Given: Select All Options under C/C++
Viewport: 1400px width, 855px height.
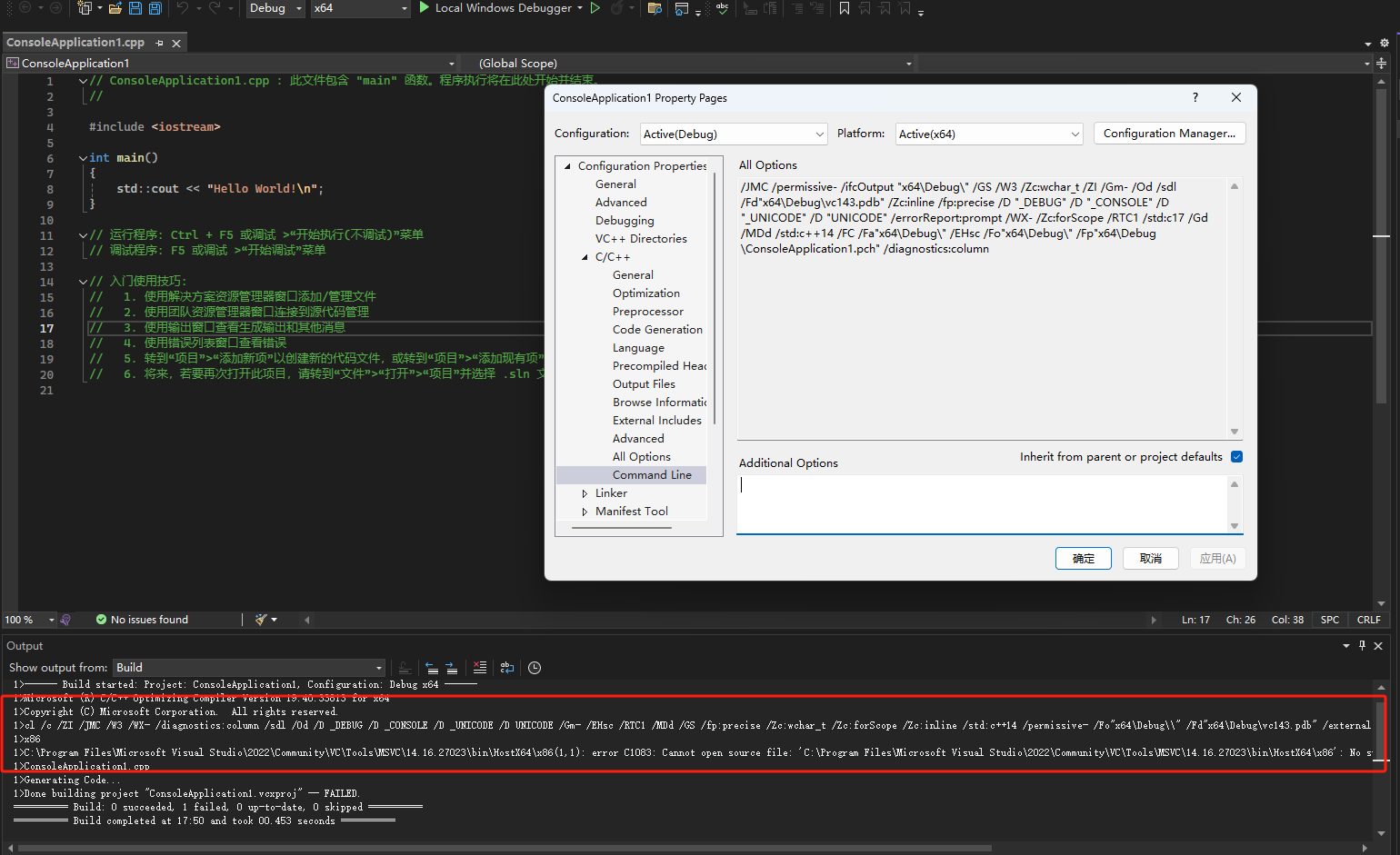Looking at the screenshot, I should (642, 457).
